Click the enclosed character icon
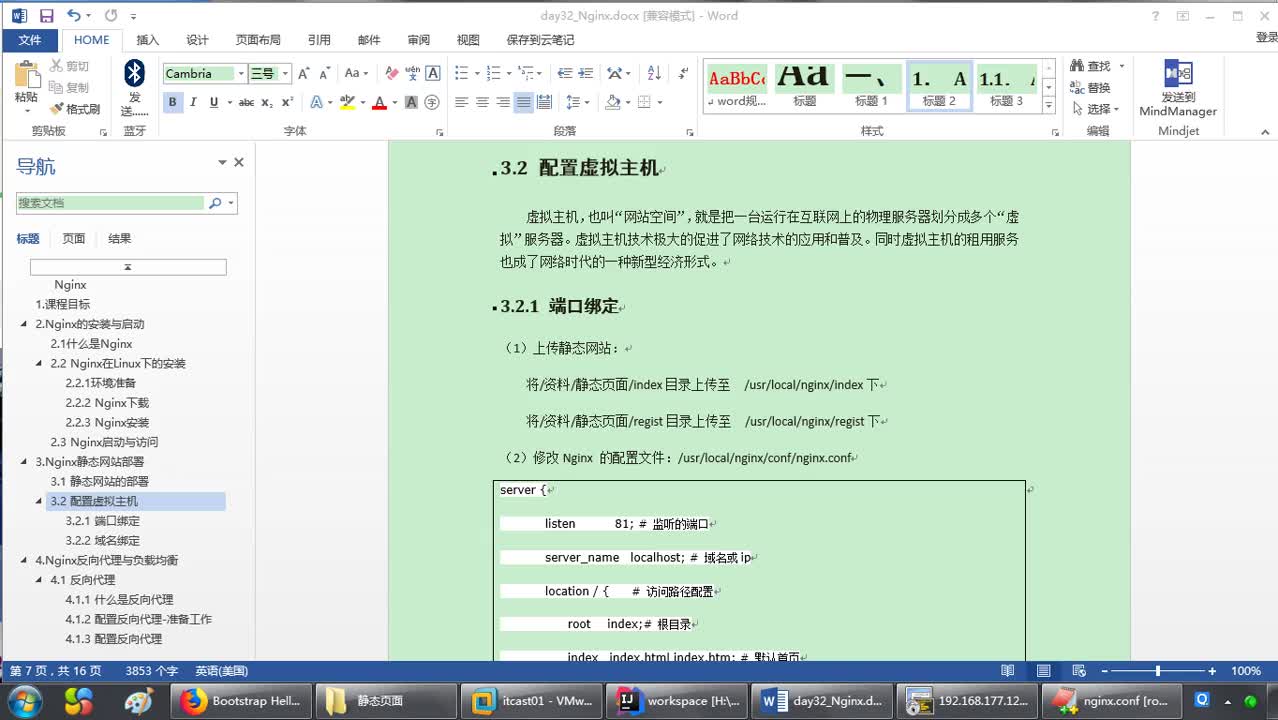1278x720 pixels. click(432, 102)
